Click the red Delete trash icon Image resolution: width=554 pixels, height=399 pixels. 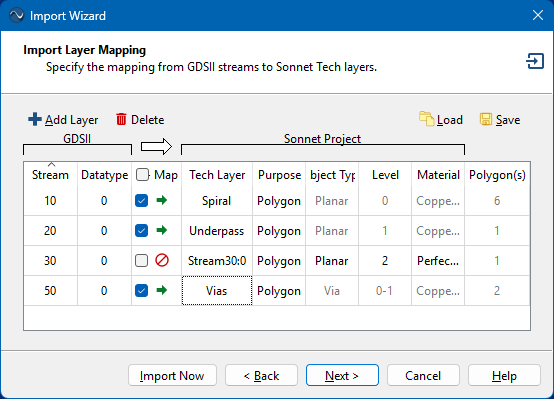coord(121,119)
